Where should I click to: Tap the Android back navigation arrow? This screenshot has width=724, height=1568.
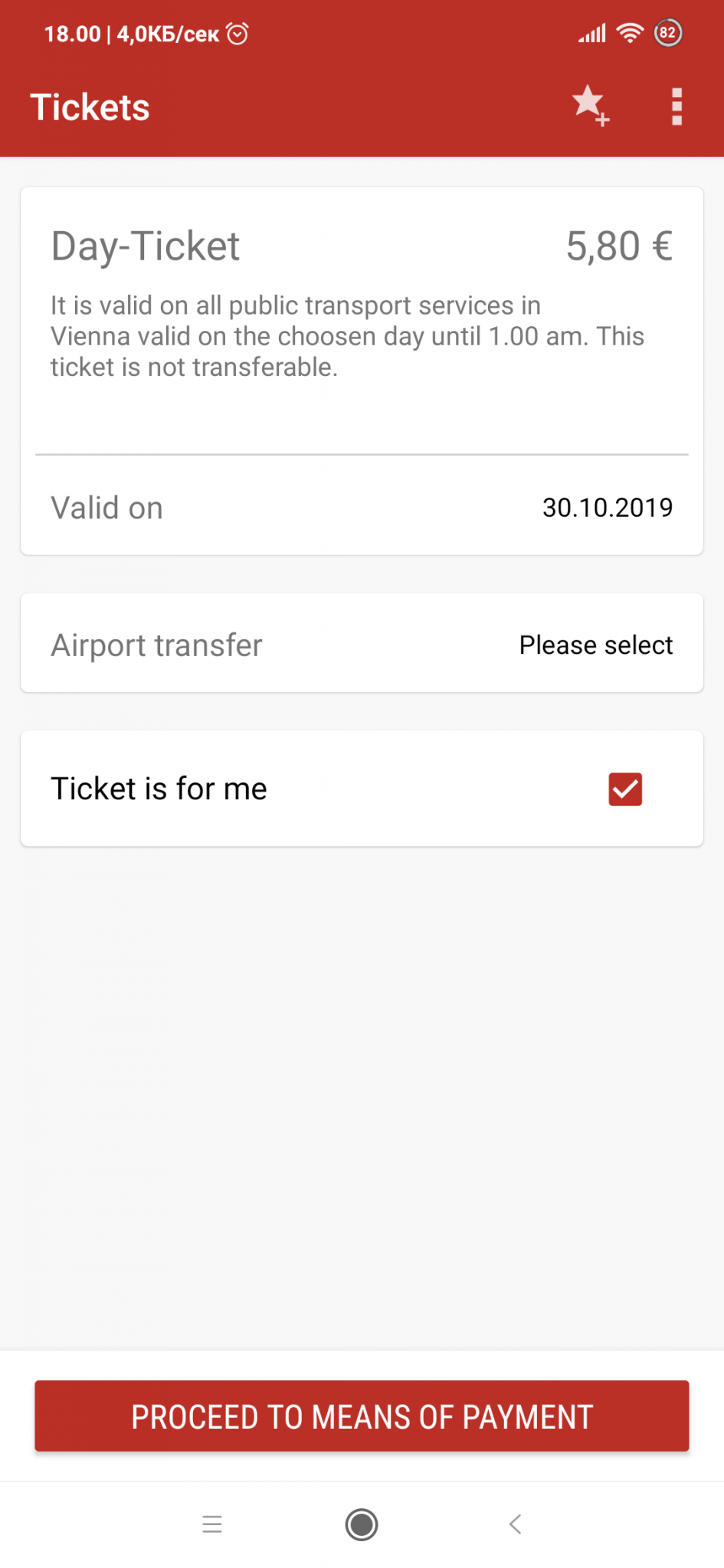(x=516, y=1524)
